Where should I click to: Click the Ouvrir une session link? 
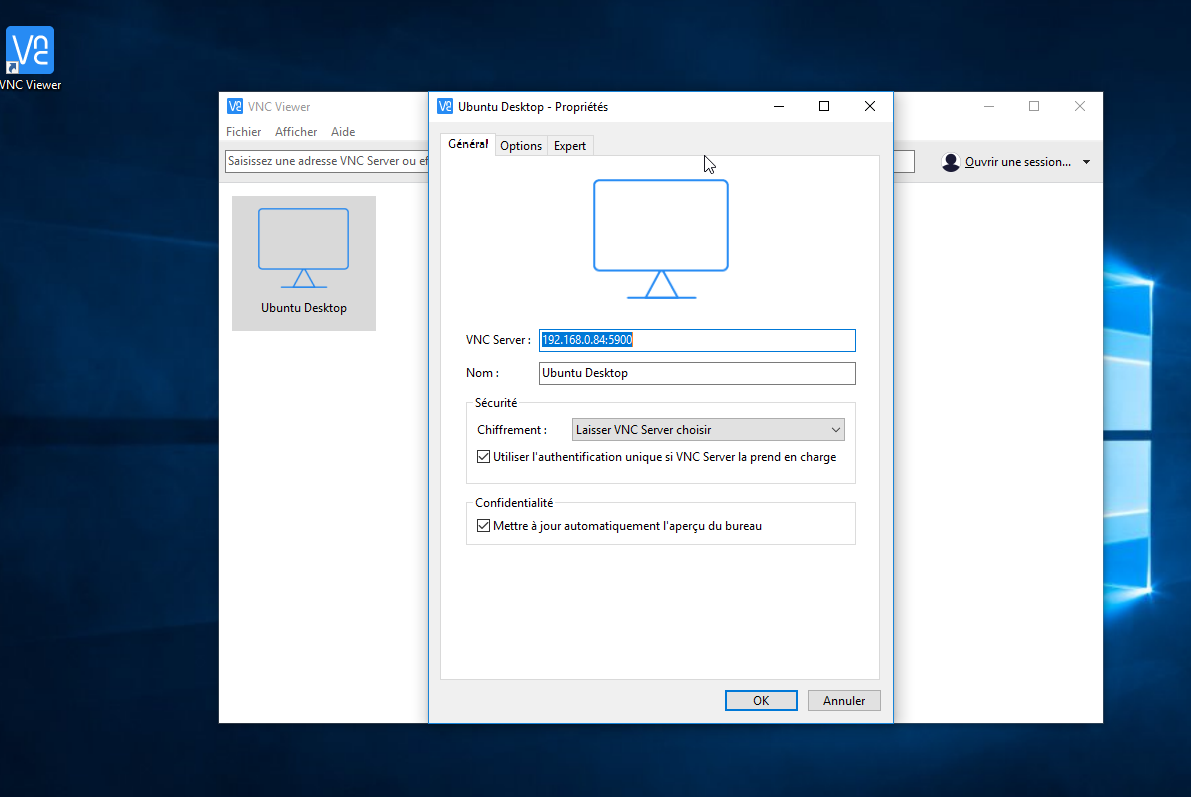1018,162
